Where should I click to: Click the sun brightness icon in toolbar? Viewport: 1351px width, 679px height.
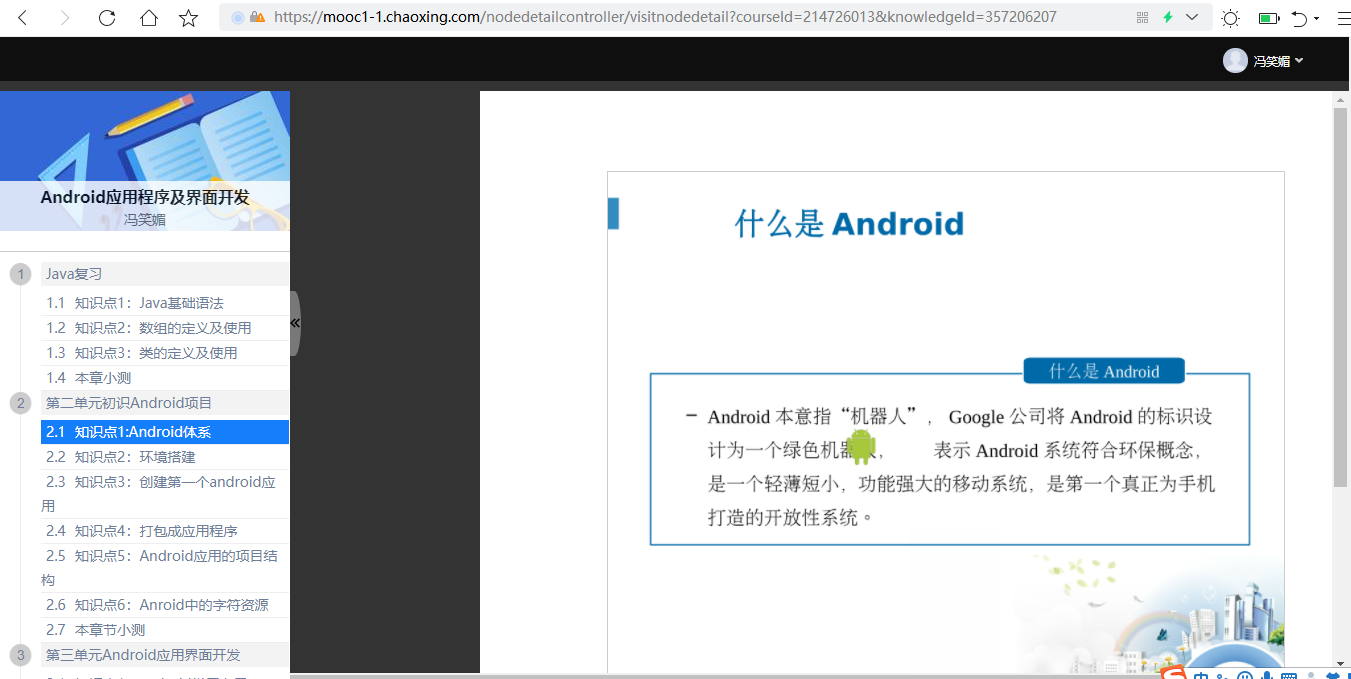point(1230,18)
